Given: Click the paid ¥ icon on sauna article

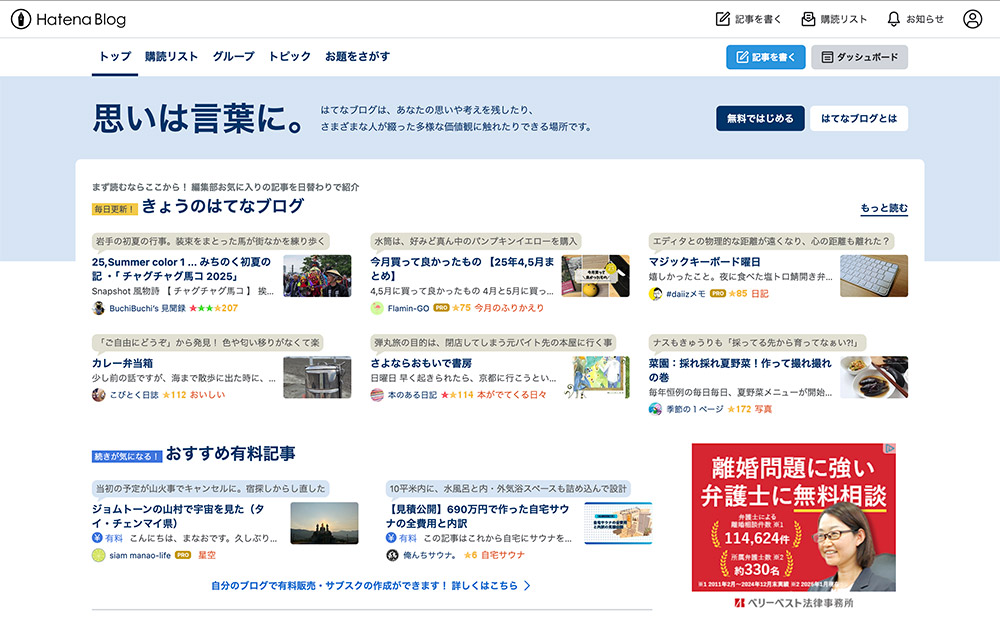Looking at the screenshot, I should tap(391, 538).
